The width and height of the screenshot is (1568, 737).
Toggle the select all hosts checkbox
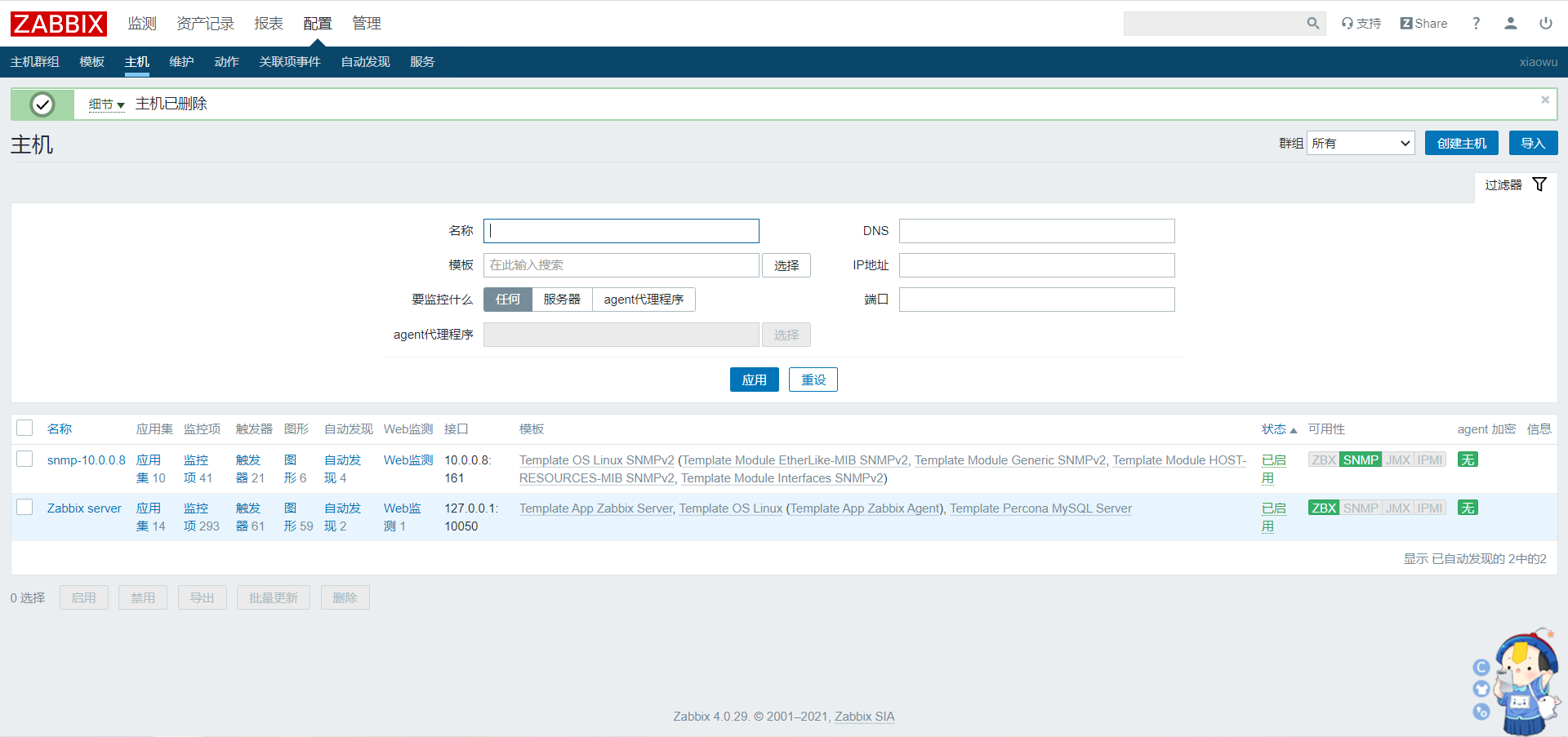(25, 428)
